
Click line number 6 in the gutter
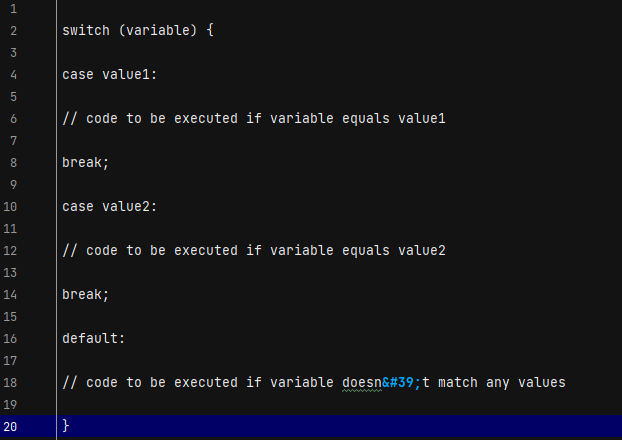[13, 119]
